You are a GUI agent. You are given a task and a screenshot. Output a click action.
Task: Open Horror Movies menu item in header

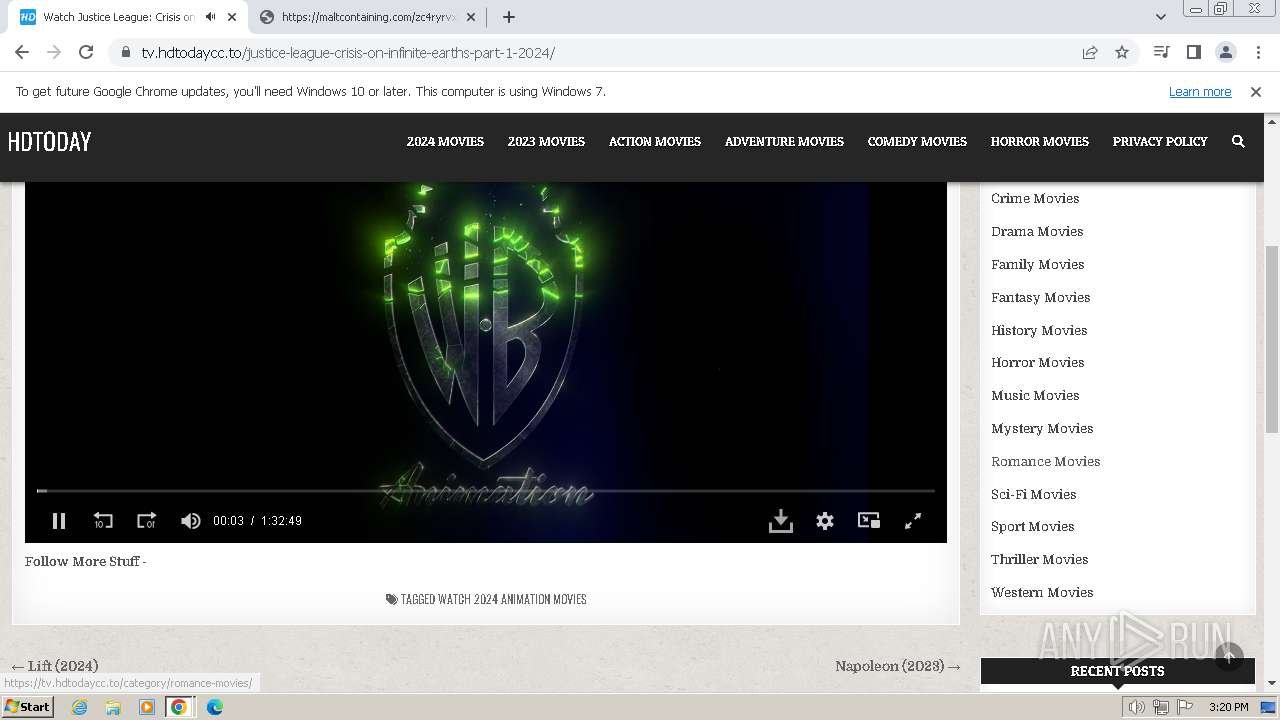click(1039, 141)
